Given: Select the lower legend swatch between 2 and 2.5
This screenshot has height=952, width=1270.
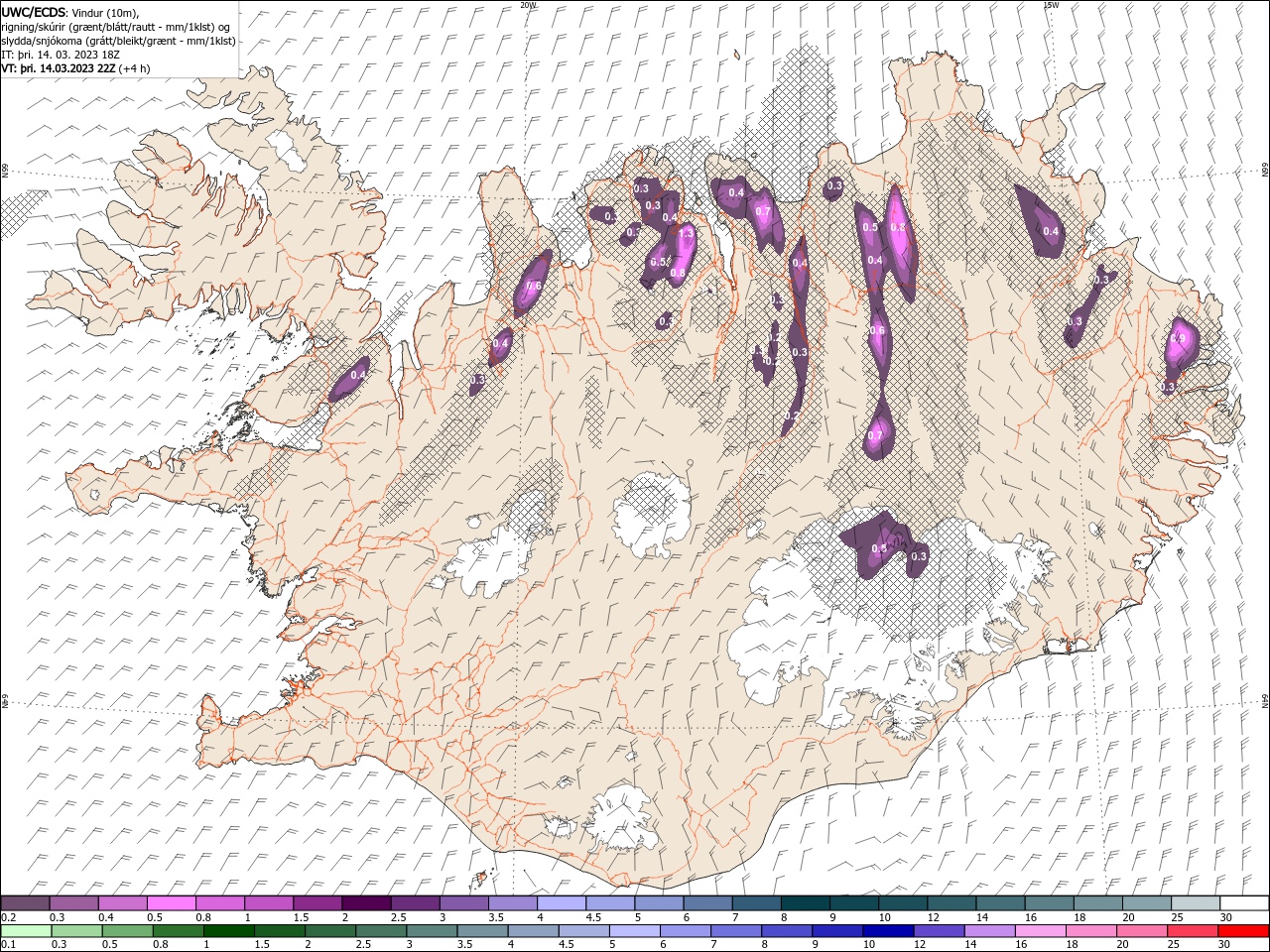Looking at the screenshot, I should tap(330, 931).
